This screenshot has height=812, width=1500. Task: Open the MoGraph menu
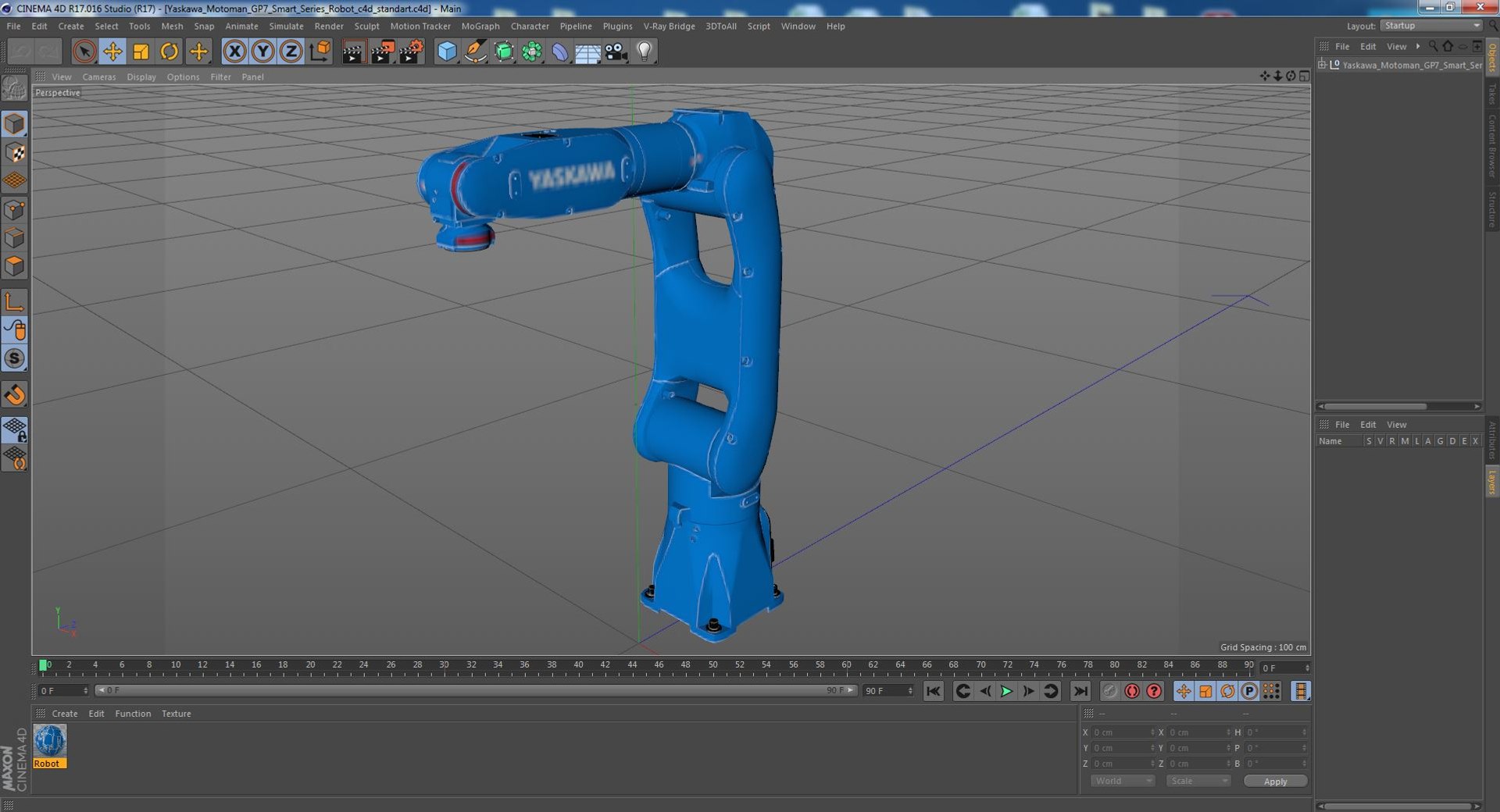click(480, 26)
